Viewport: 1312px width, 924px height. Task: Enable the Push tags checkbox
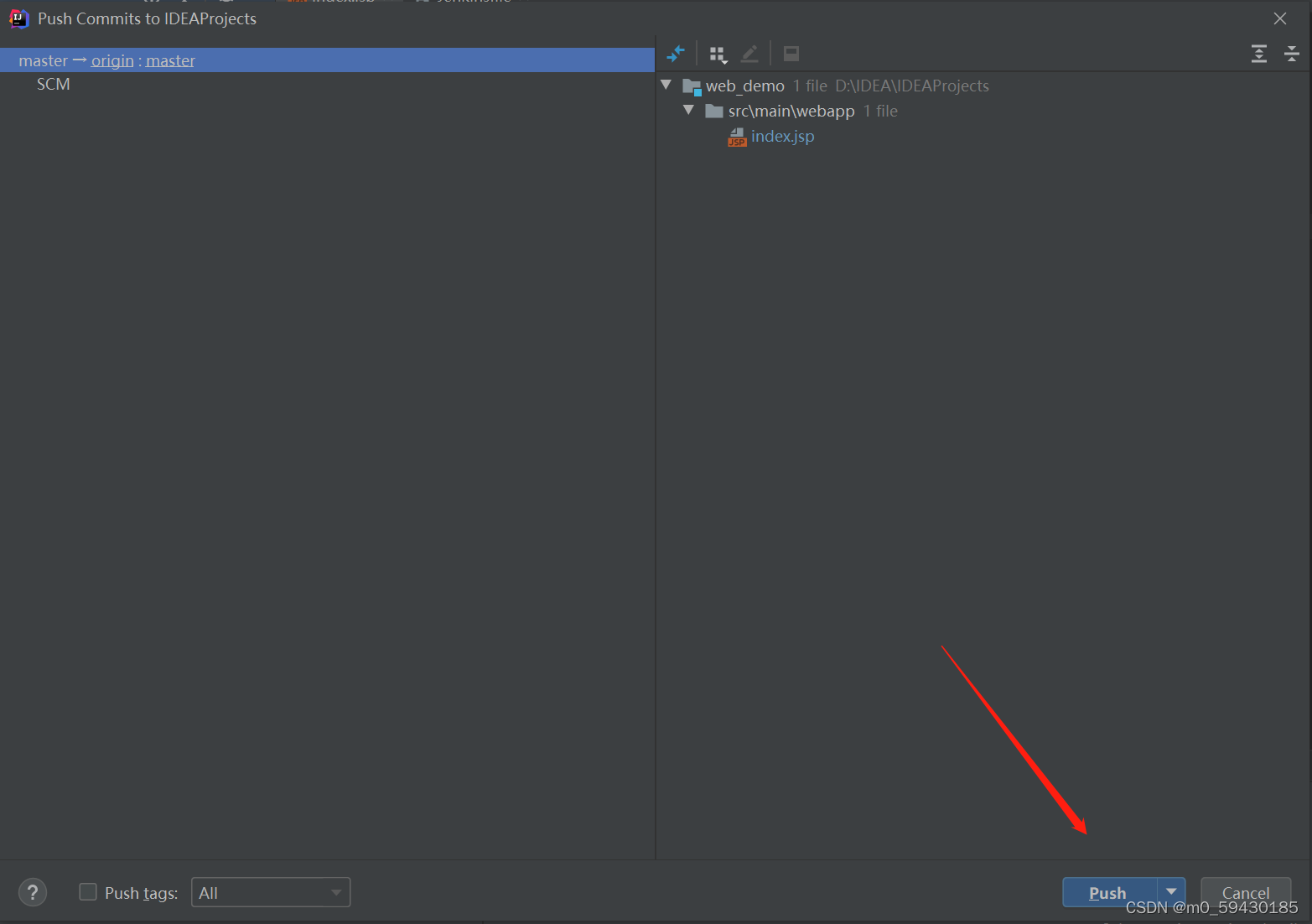click(x=88, y=892)
